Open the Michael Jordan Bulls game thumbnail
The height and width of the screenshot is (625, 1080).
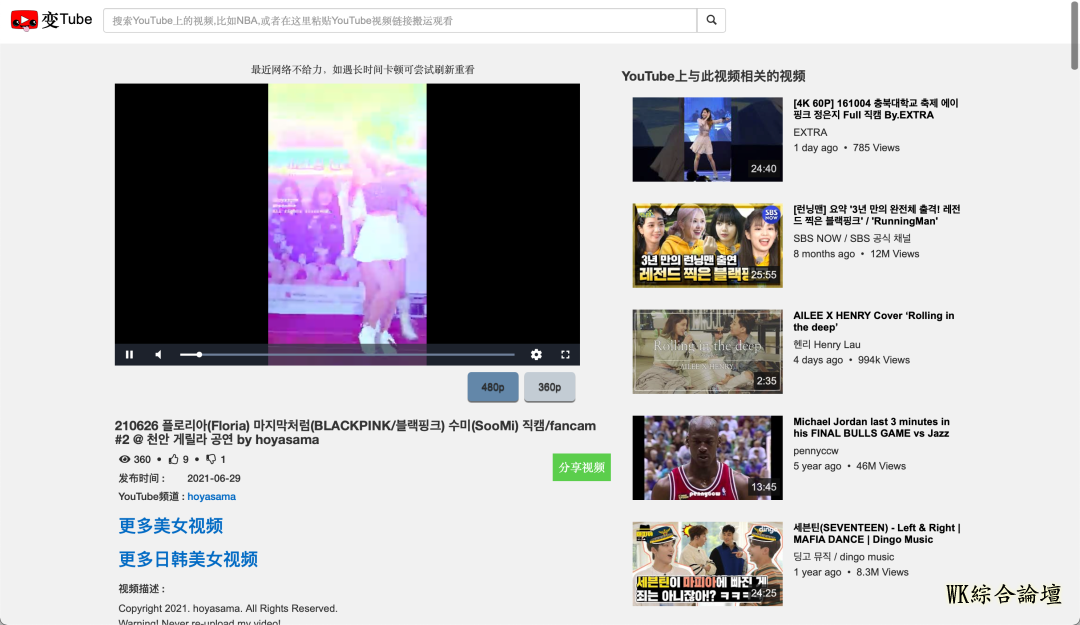pyautogui.click(x=707, y=458)
